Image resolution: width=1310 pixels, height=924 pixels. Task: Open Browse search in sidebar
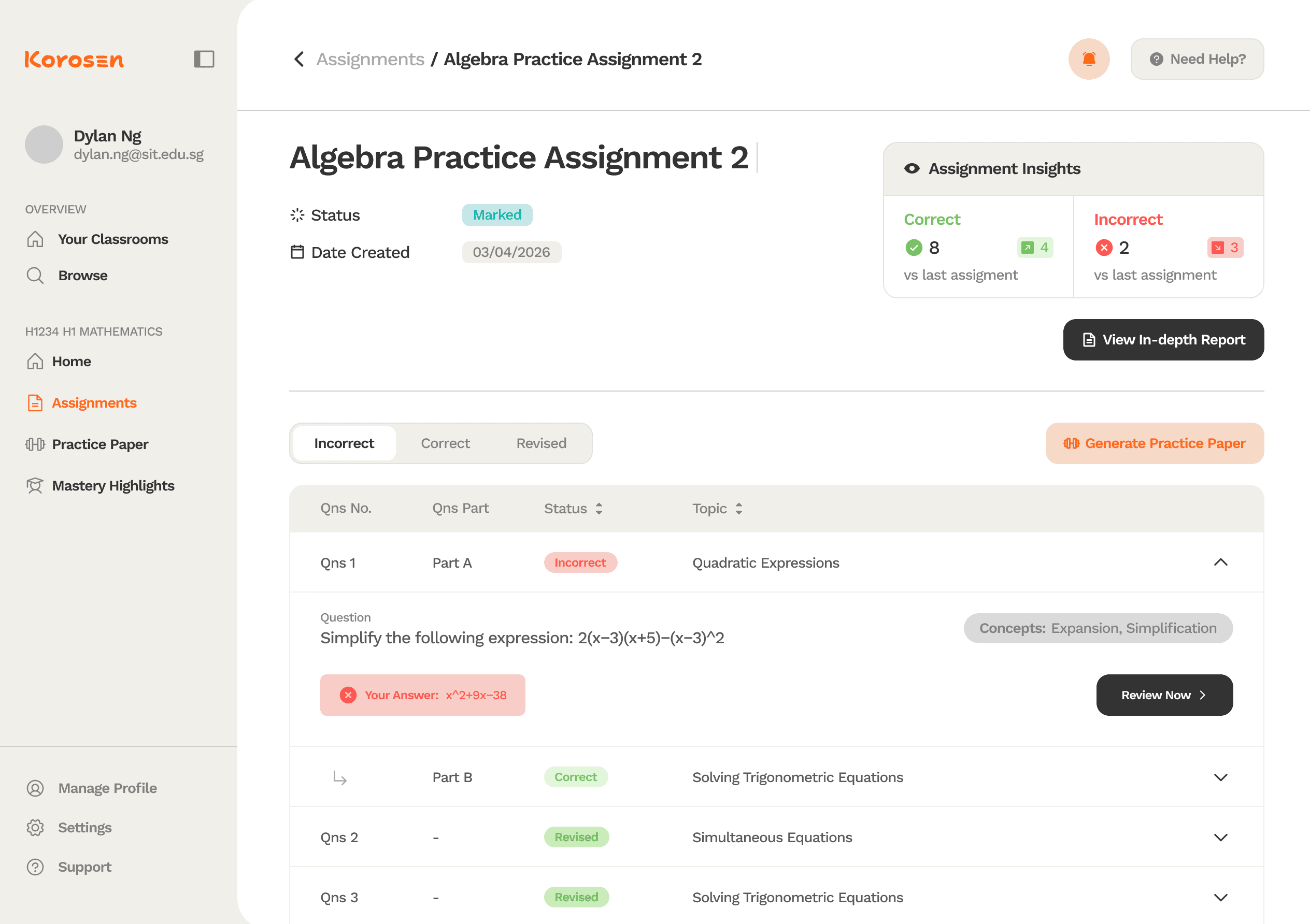(x=82, y=276)
